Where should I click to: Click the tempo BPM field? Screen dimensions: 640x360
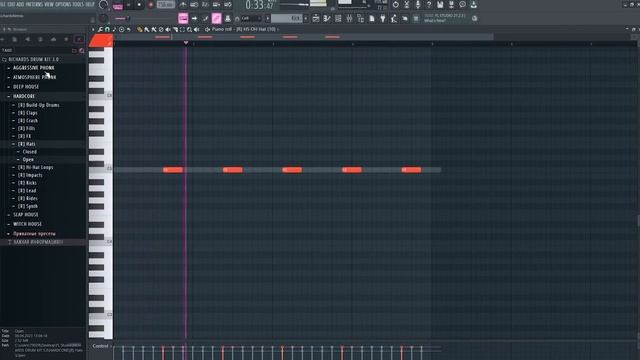click(x=166, y=5)
